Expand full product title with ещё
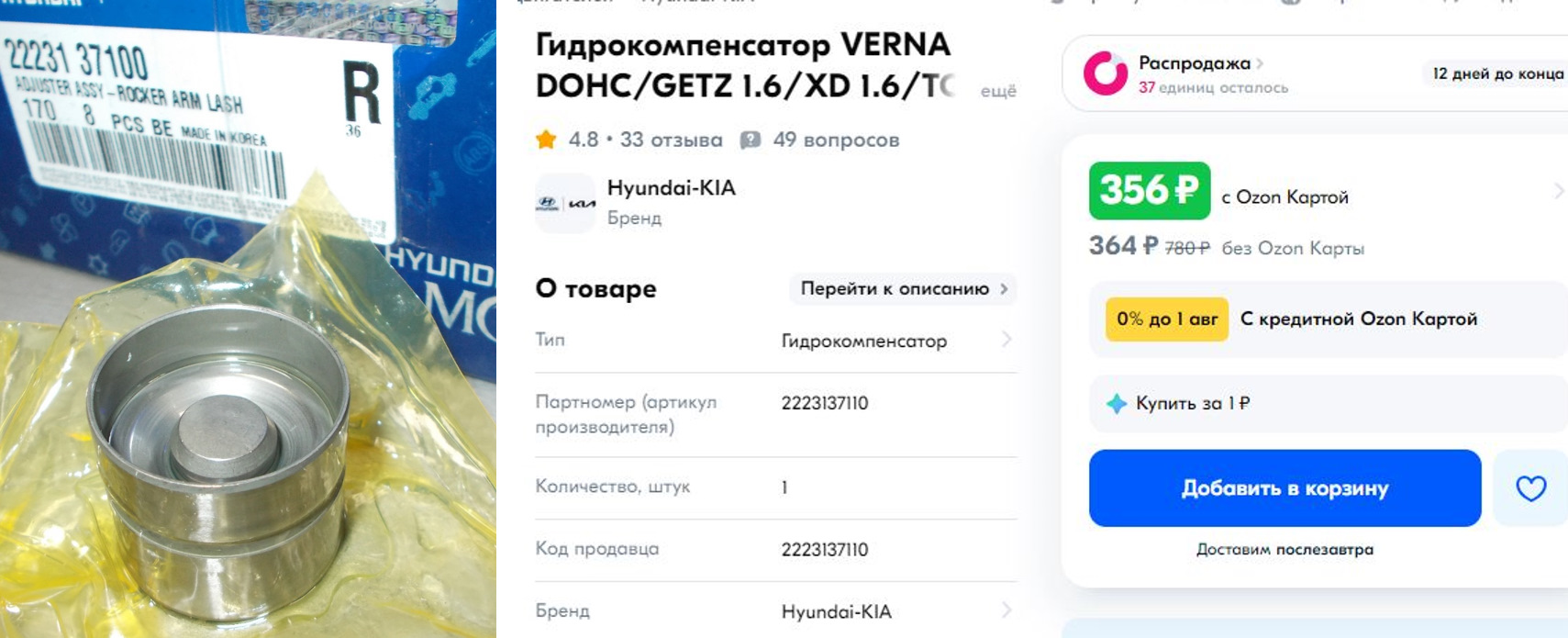 (x=998, y=91)
